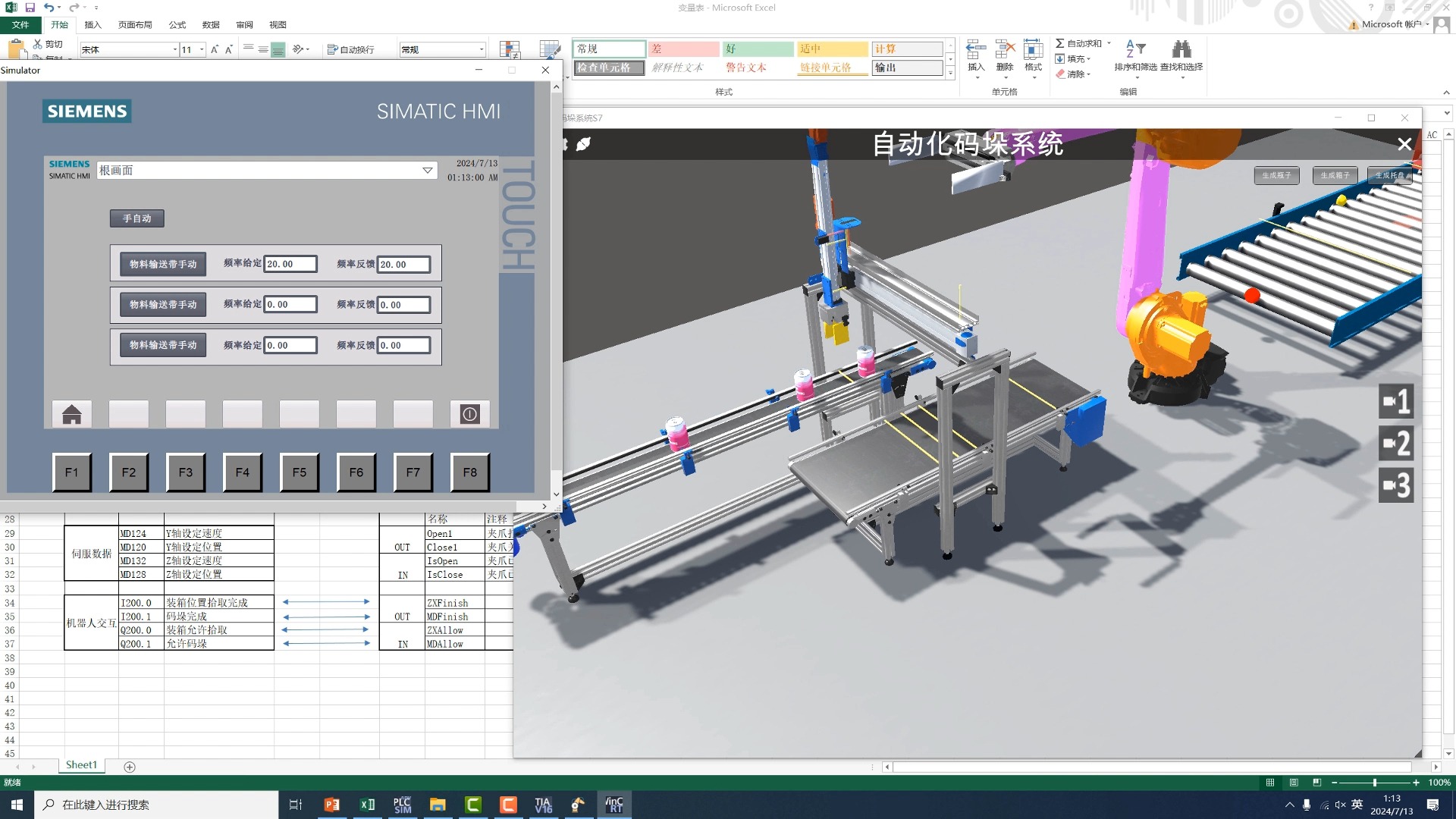Toggle the first 物料输送带手动 button
The width and height of the screenshot is (1456, 819).
coord(163,264)
